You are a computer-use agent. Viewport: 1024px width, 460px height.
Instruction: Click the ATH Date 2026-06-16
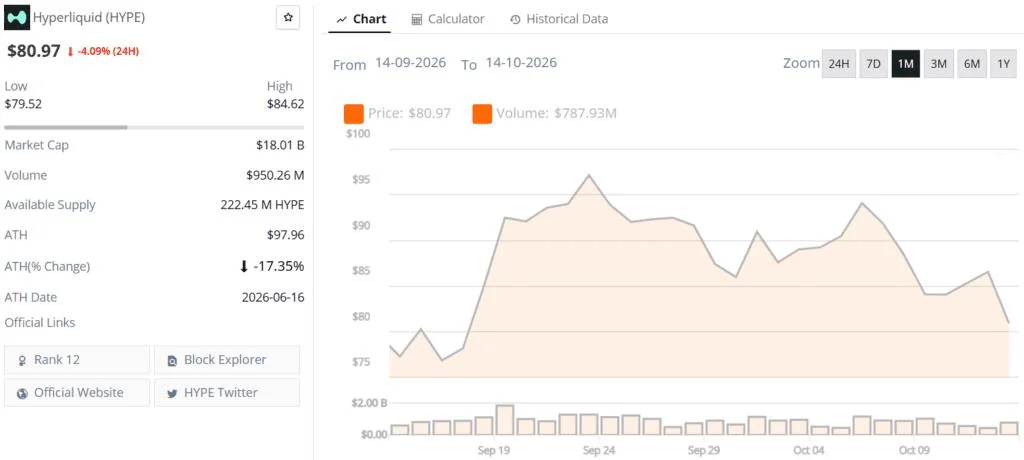273,297
